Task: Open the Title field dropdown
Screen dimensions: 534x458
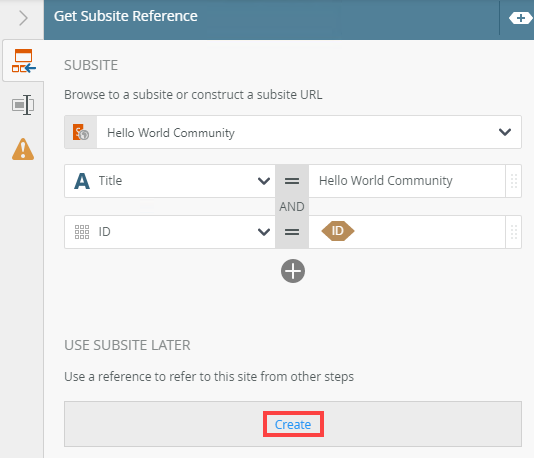Action: coord(264,181)
